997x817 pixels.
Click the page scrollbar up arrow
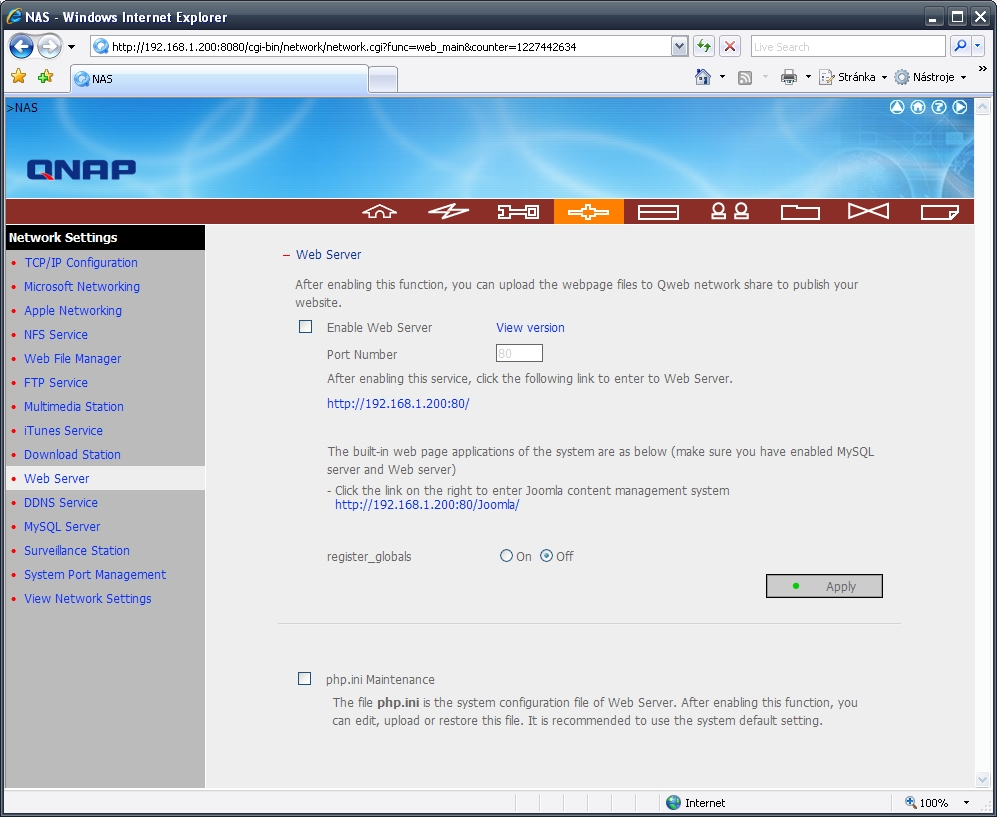982,106
